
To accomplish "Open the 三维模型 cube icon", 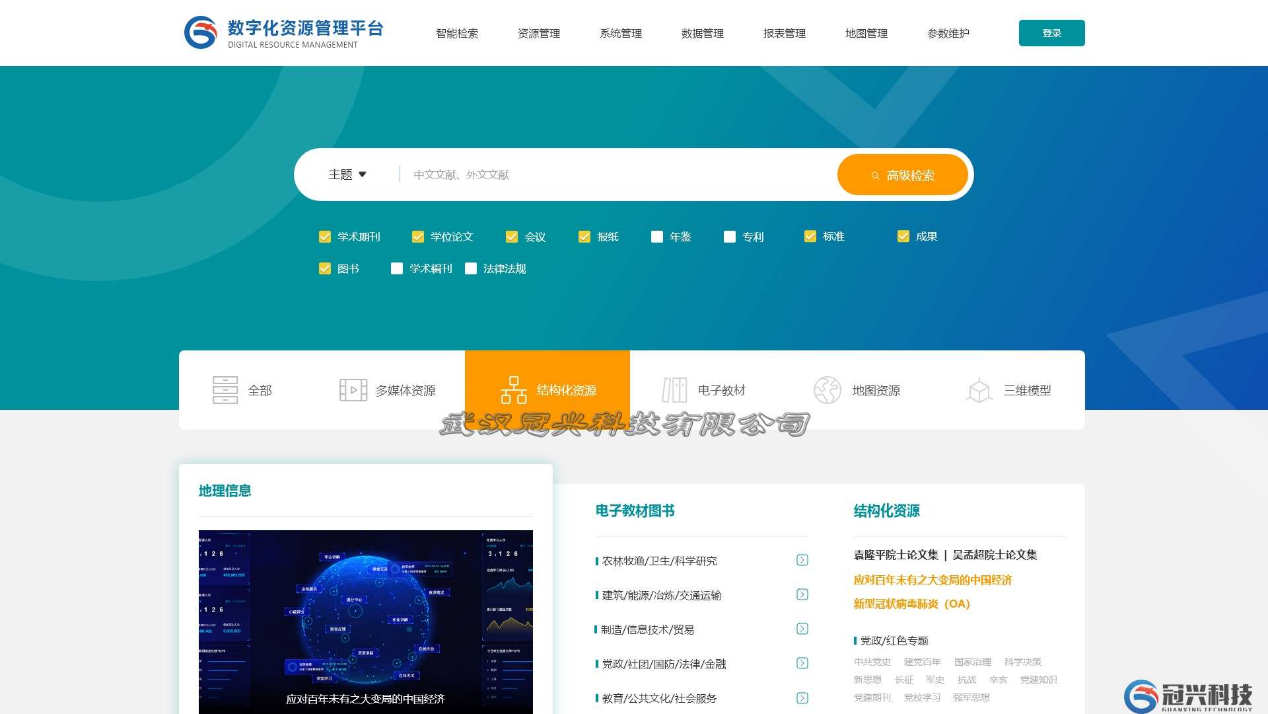I will coord(979,390).
